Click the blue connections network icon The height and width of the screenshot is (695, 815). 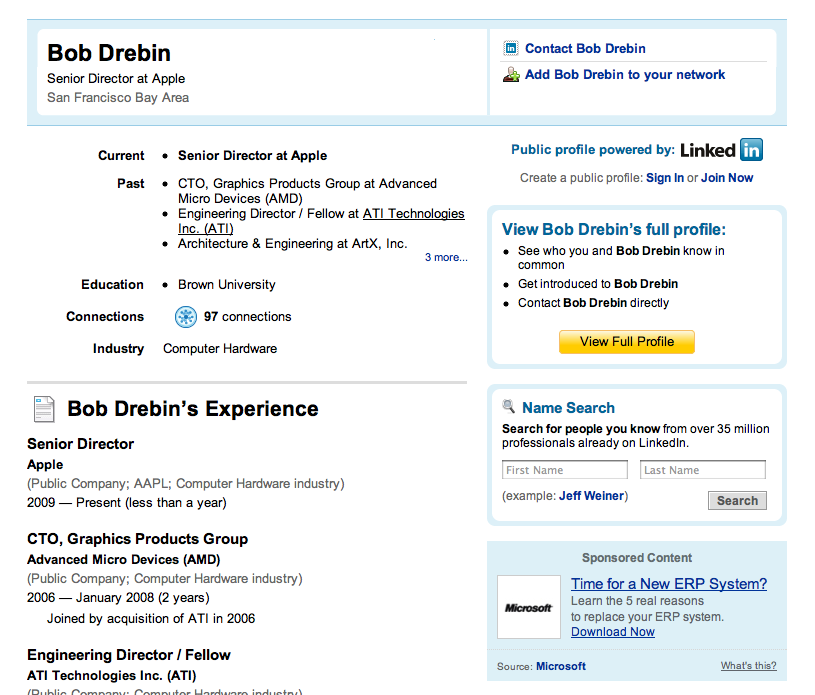[186, 317]
